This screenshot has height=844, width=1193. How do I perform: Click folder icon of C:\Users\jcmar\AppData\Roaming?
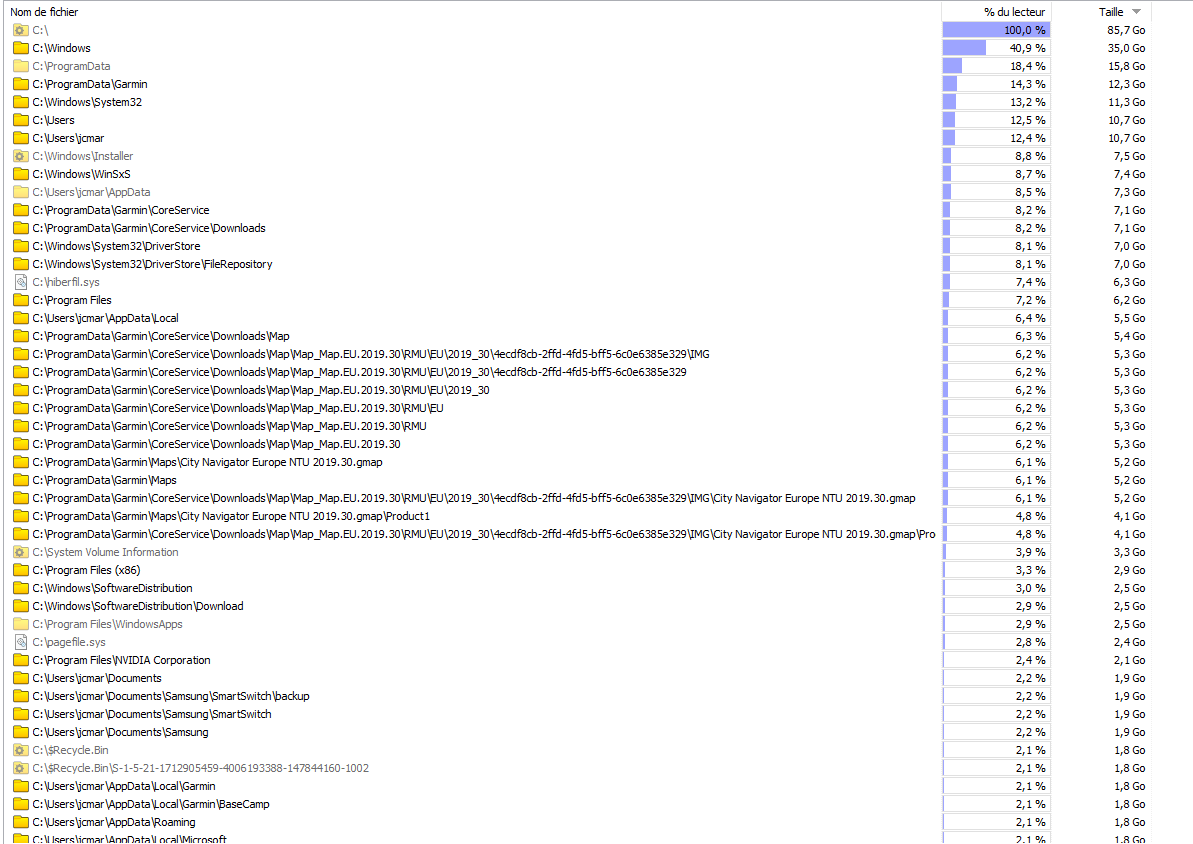(21, 823)
